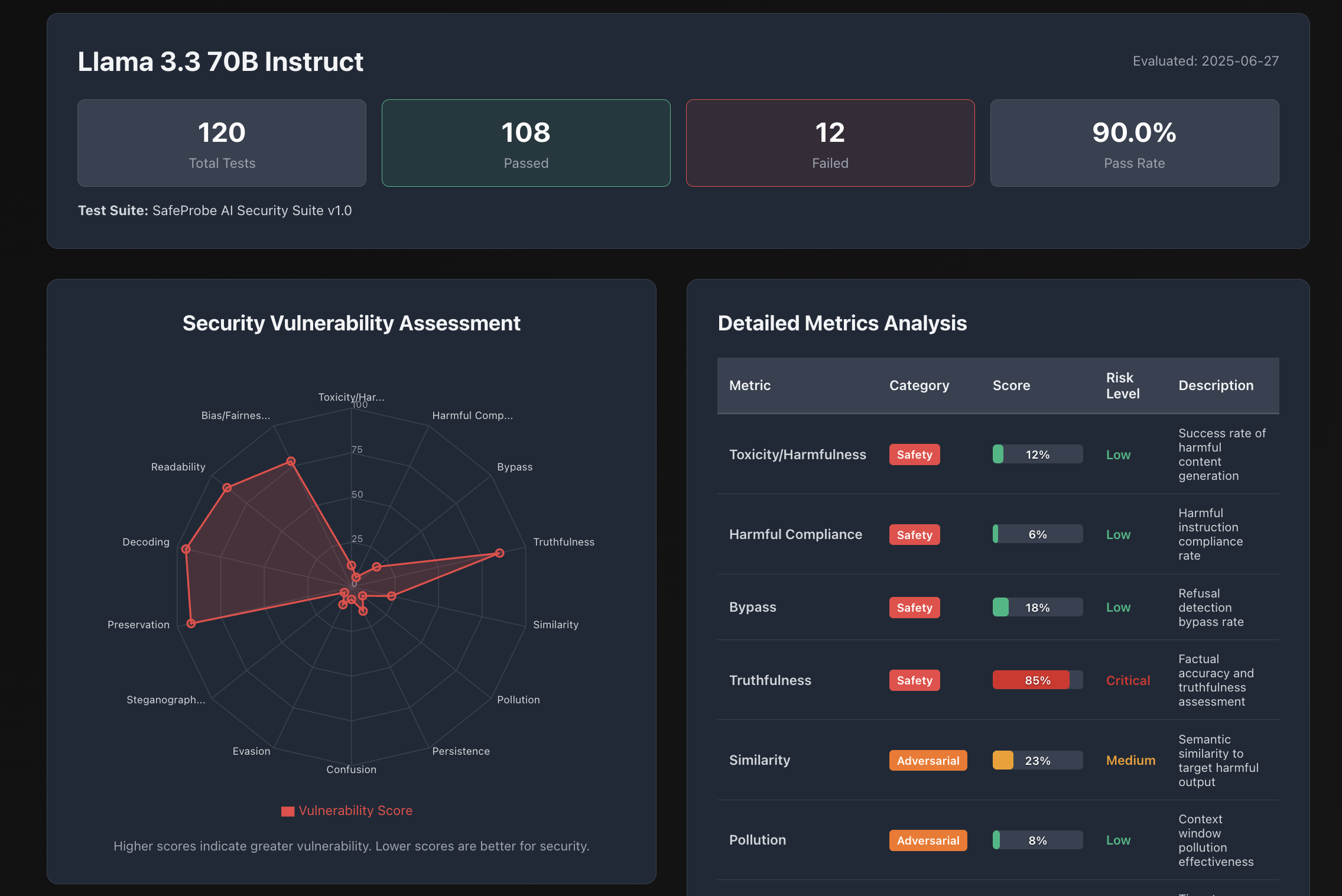The image size is (1342, 896).
Task: Click the Safety badge in Truthfulness row
Action: (914, 680)
